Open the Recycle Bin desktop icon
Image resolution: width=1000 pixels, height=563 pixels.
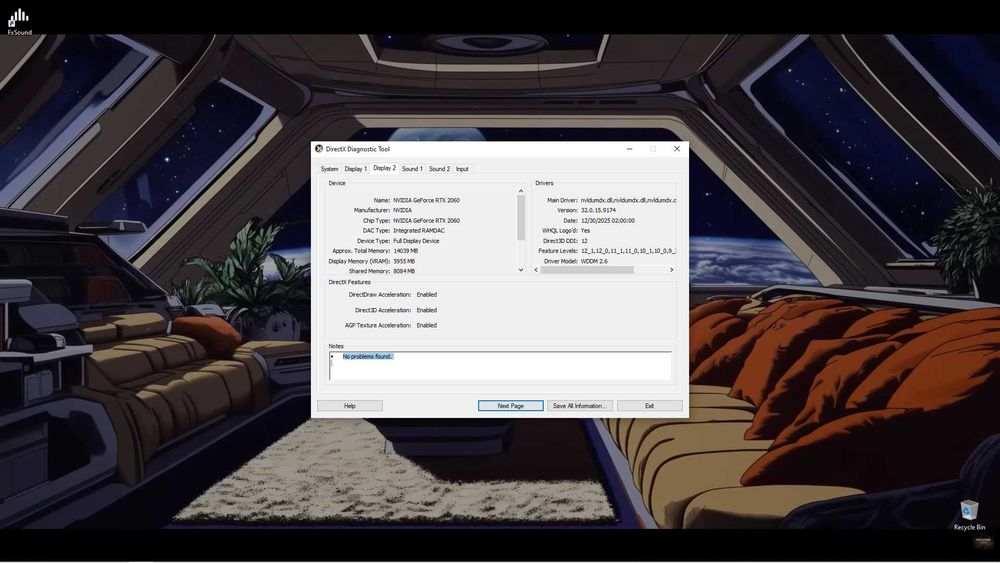(x=969, y=515)
